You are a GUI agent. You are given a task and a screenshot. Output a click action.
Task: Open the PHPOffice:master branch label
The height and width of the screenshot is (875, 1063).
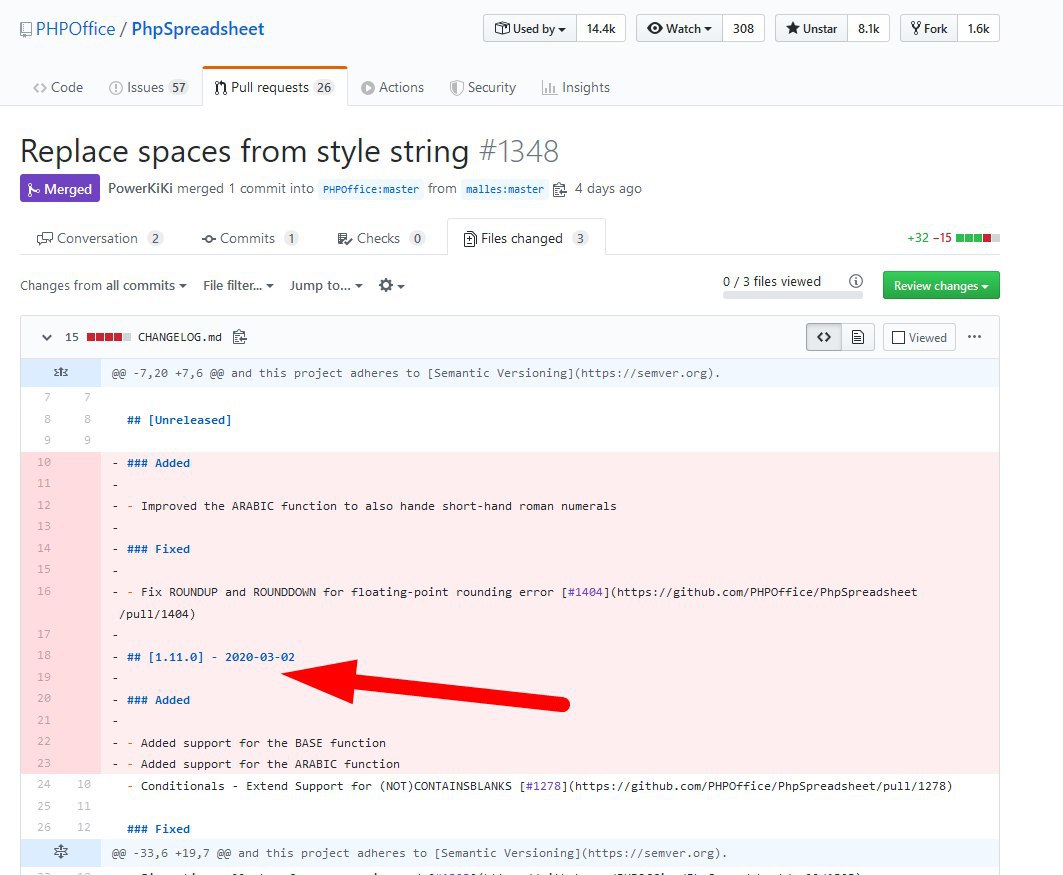click(x=371, y=189)
